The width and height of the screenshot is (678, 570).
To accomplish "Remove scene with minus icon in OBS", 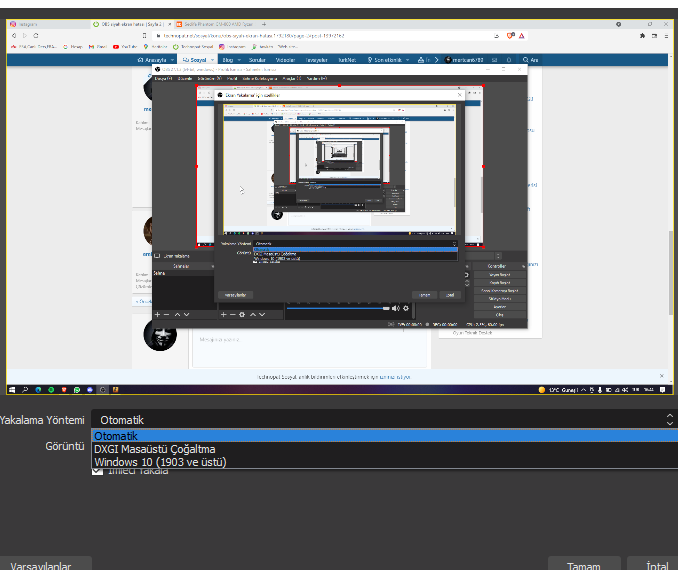I will pyautogui.click(x=166, y=315).
